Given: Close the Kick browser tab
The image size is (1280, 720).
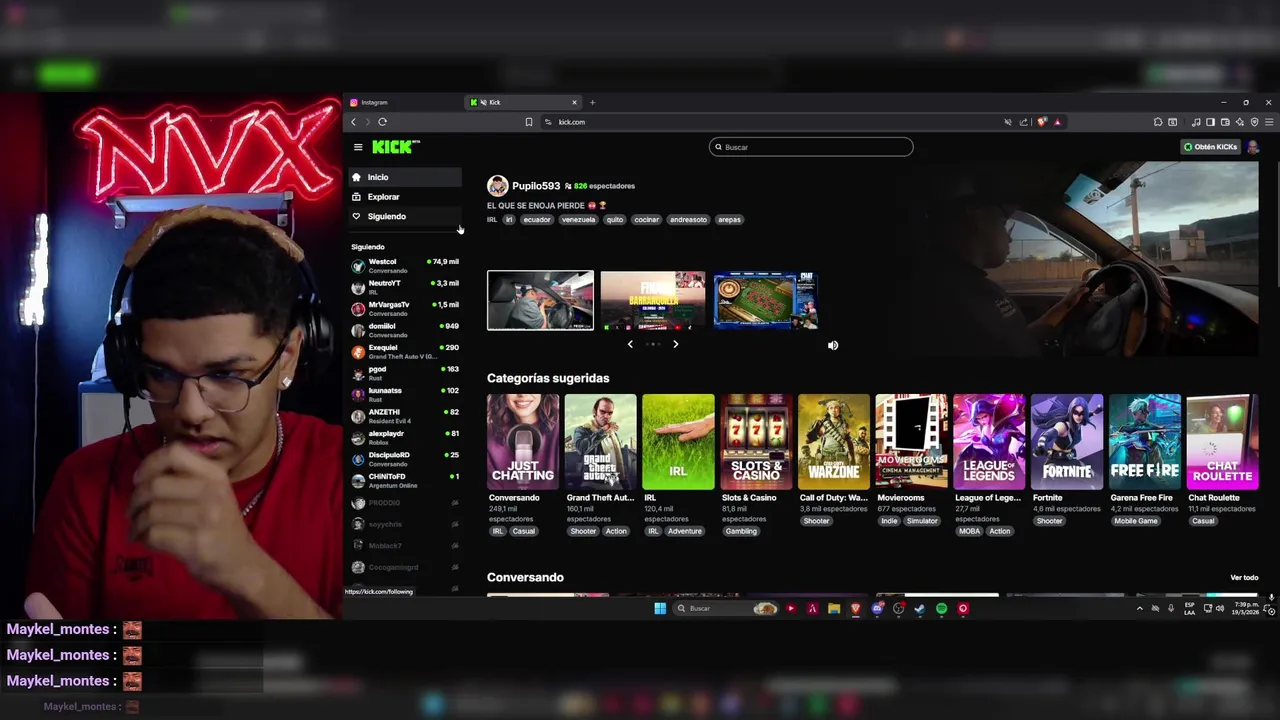Looking at the screenshot, I should (574, 102).
